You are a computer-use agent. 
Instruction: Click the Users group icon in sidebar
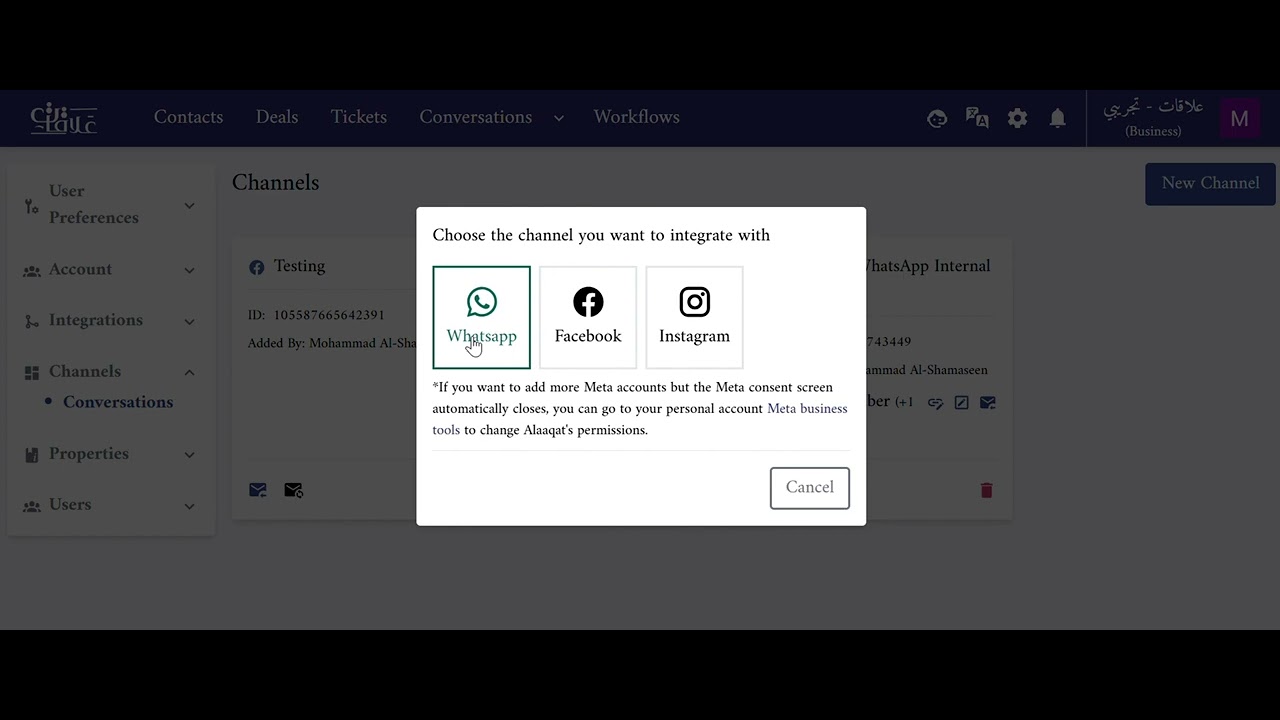[32, 506]
